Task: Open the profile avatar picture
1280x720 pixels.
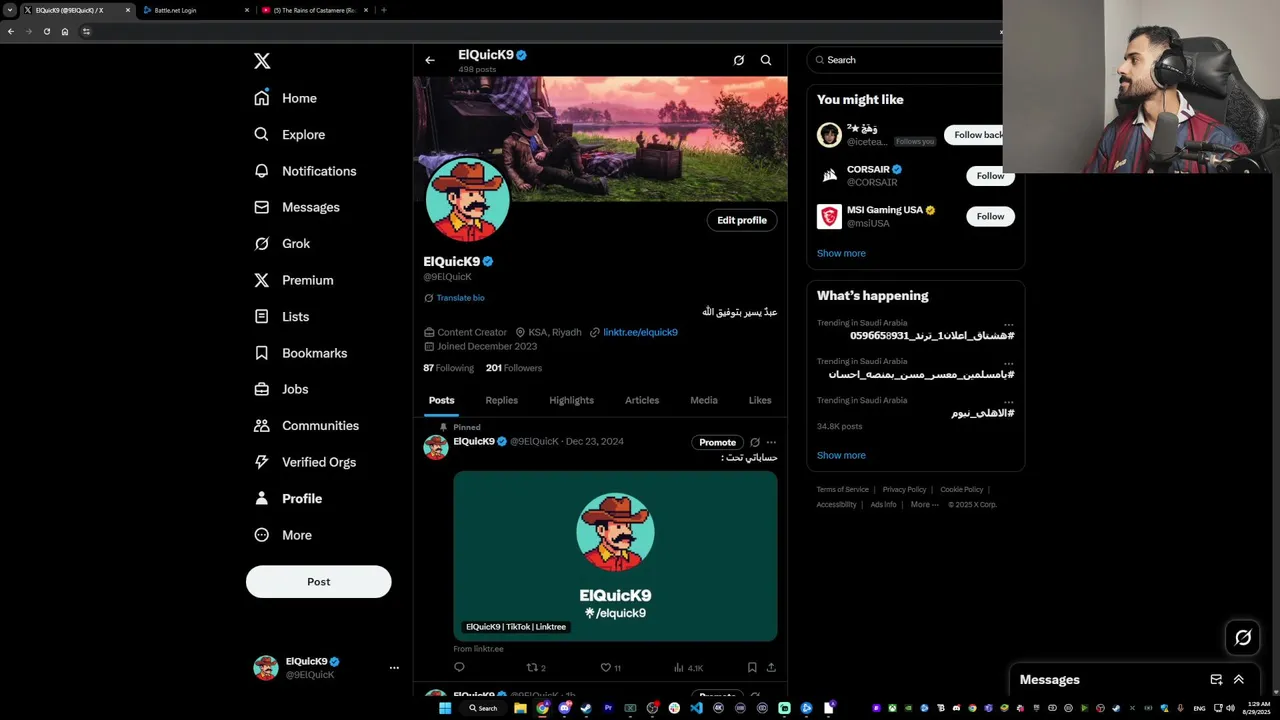Action: (467, 199)
